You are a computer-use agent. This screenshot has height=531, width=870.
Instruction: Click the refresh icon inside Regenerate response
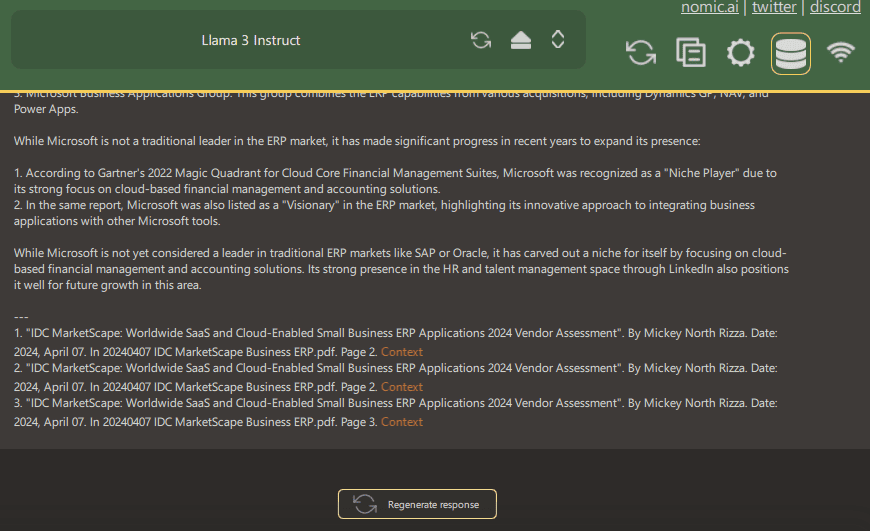pyautogui.click(x=365, y=504)
